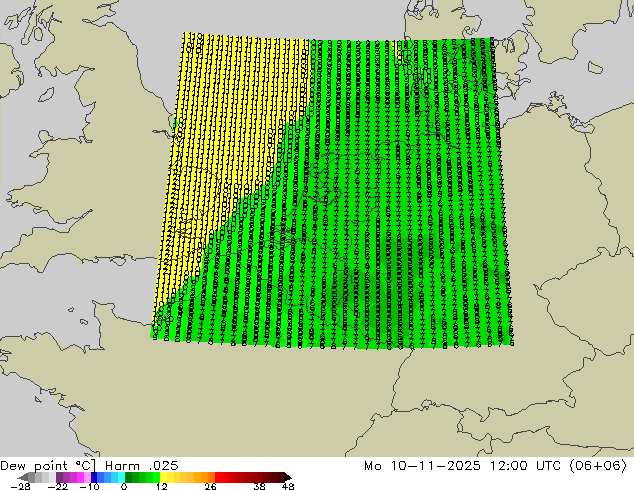Click the '48' legend value
Image resolution: width=634 pixels, height=490 pixels.
coord(288,486)
